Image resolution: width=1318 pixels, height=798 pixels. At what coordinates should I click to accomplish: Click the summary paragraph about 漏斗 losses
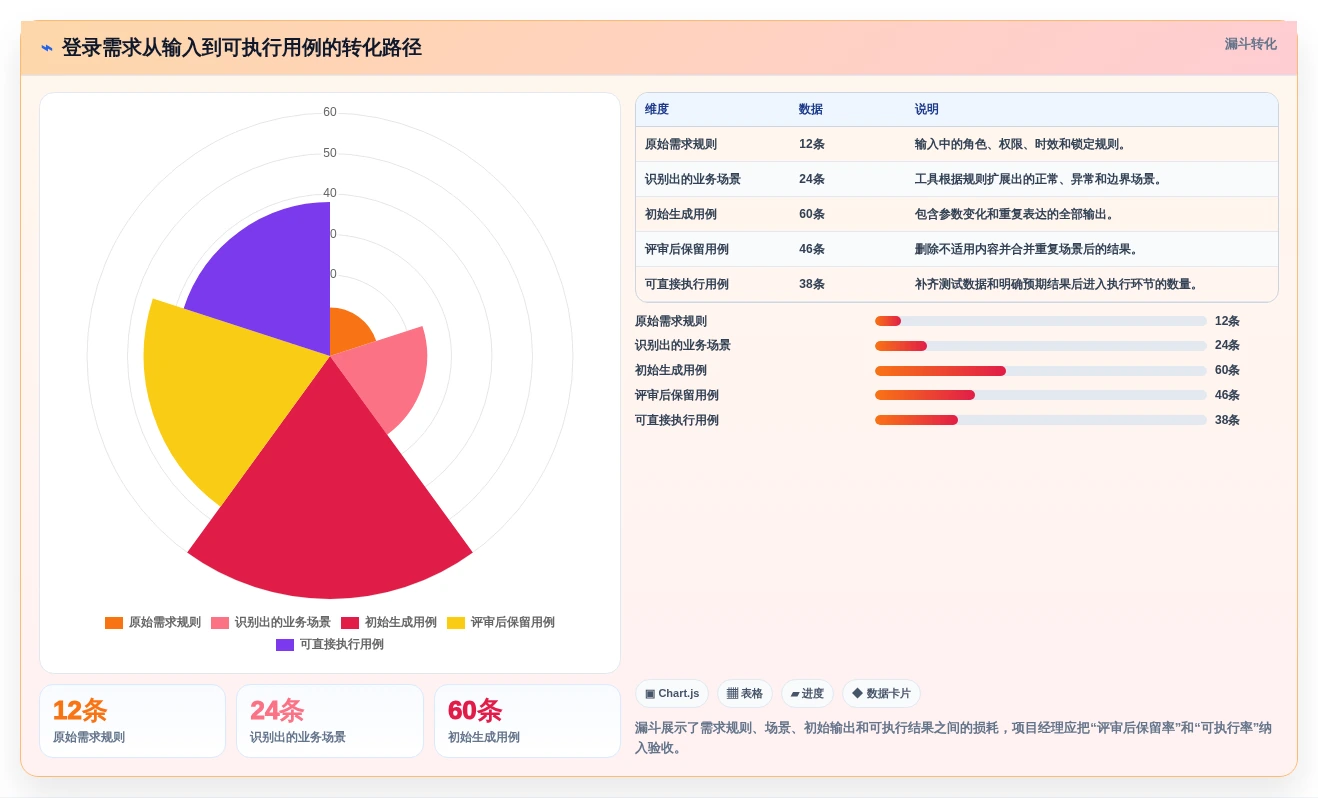953,737
